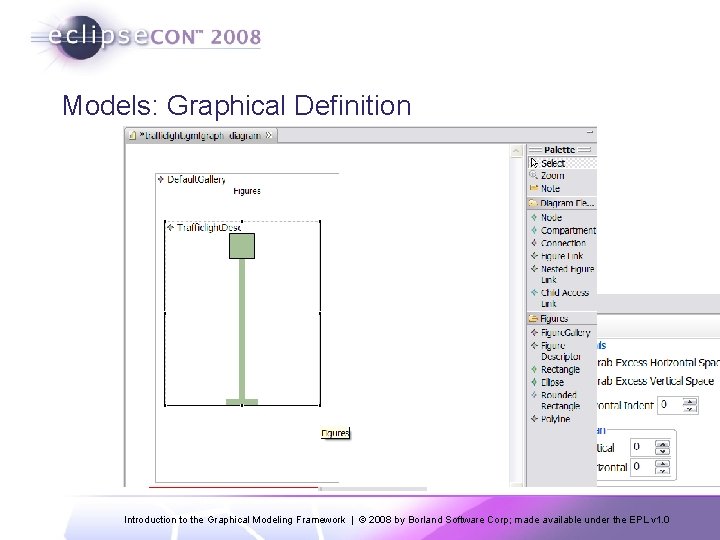720x540 pixels.
Task: Choose the Child Access Link tool
Action: pyautogui.click(x=562, y=298)
